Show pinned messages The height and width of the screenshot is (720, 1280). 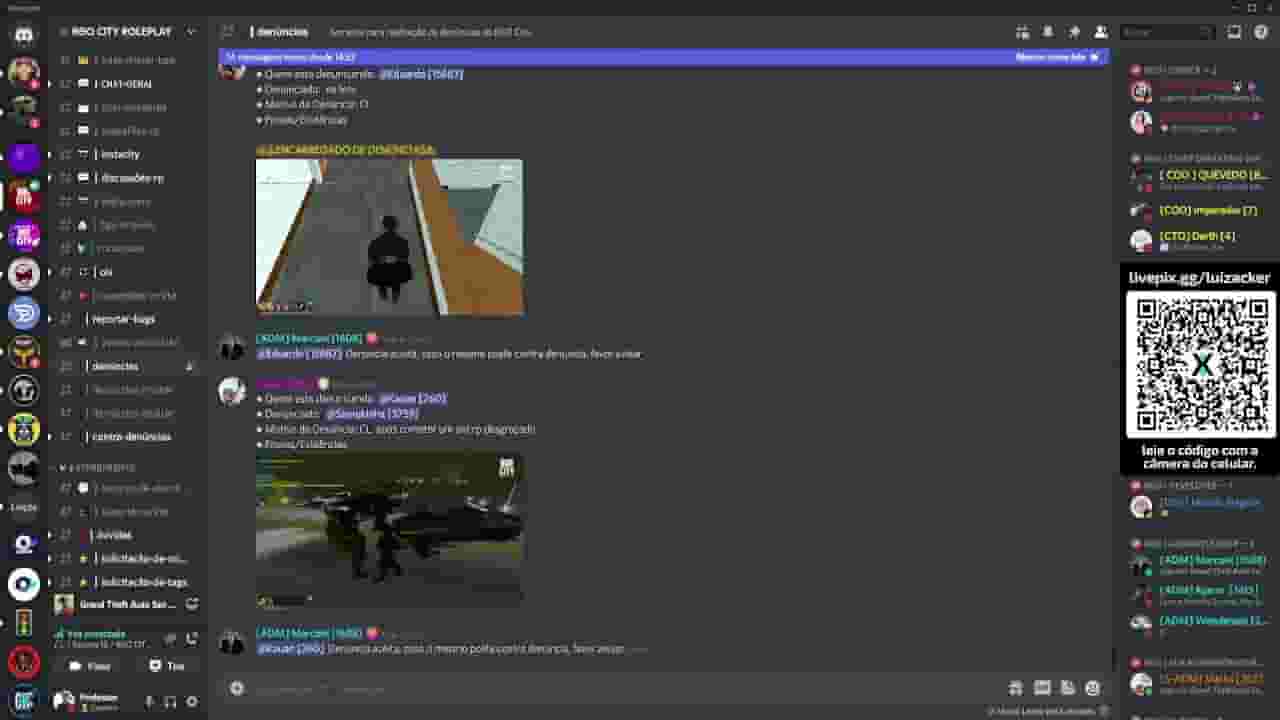click(1074, 32)
